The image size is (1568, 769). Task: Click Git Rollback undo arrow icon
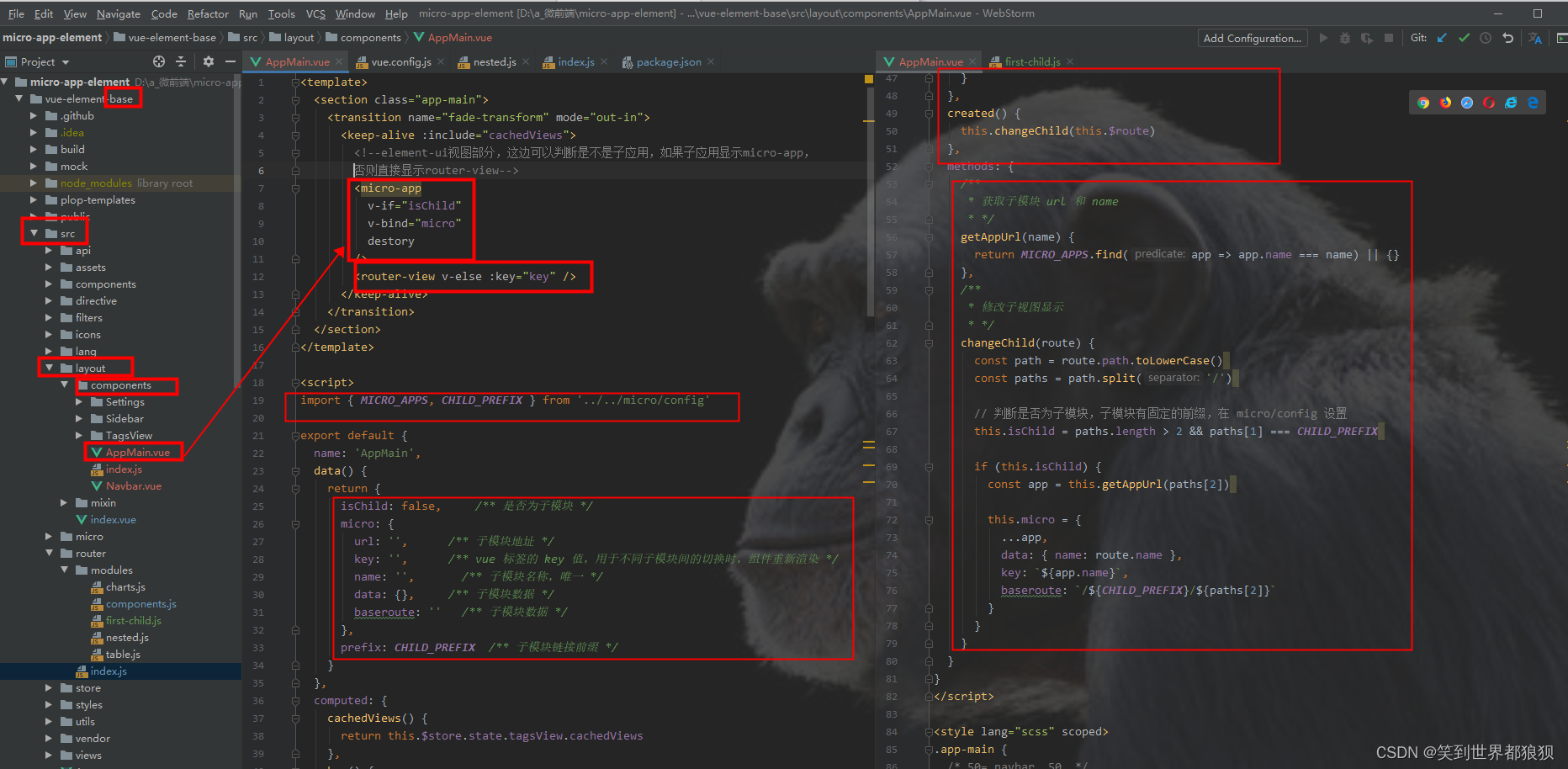coord(1507,38)
